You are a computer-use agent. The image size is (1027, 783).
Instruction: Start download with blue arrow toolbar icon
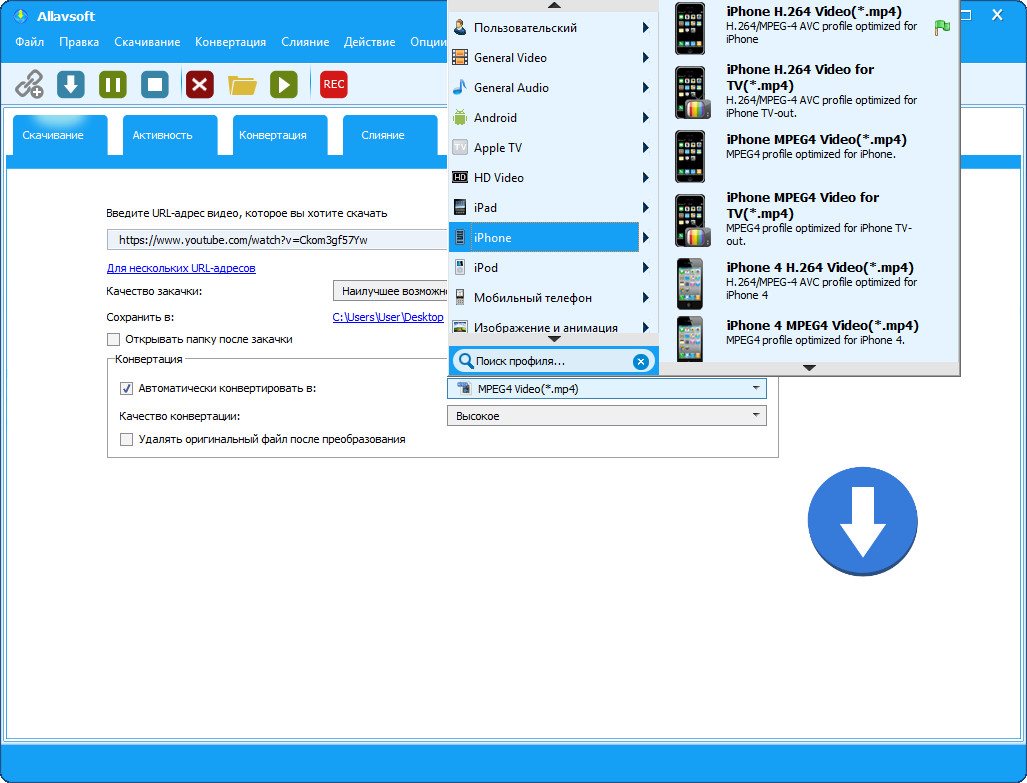tap(71, 85)
